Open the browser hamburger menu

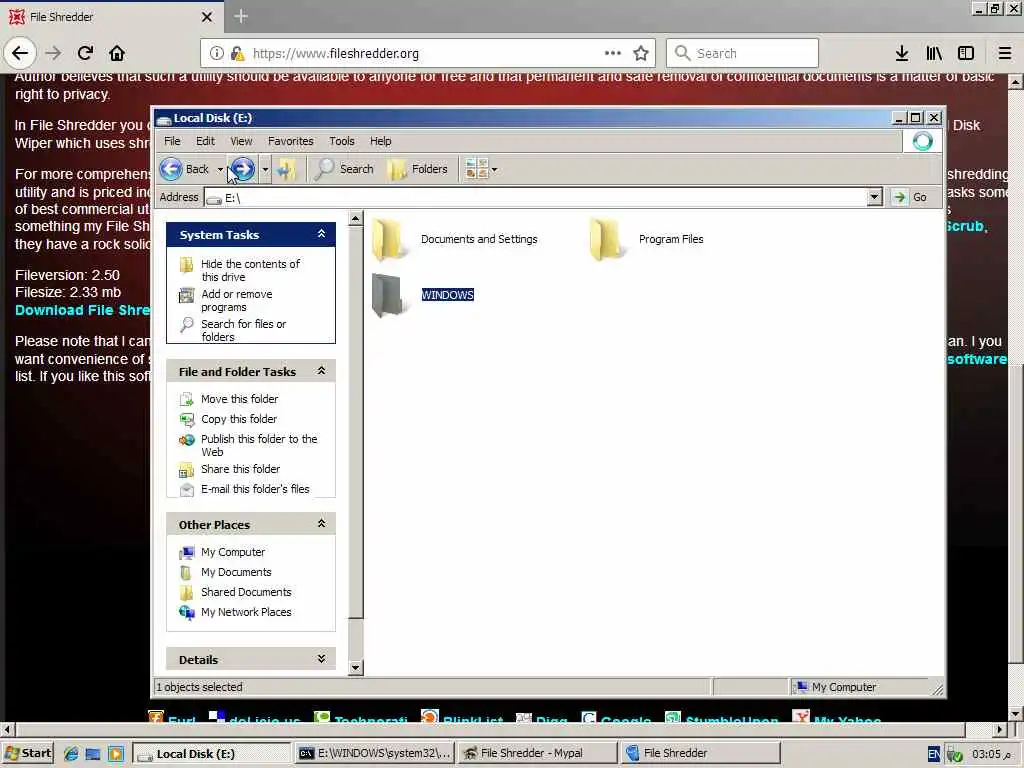1005,54
